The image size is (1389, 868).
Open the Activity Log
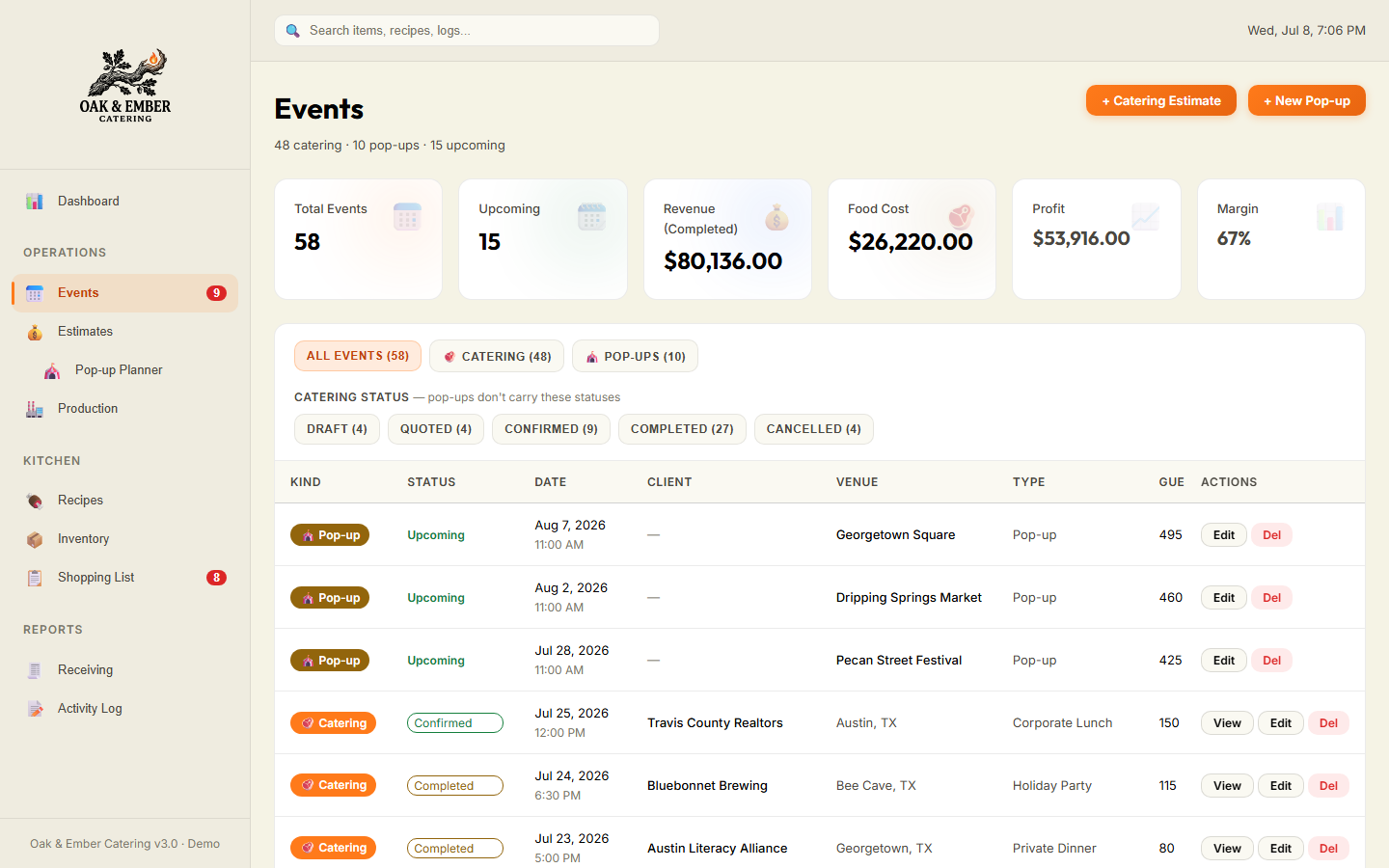click(125, 709)
